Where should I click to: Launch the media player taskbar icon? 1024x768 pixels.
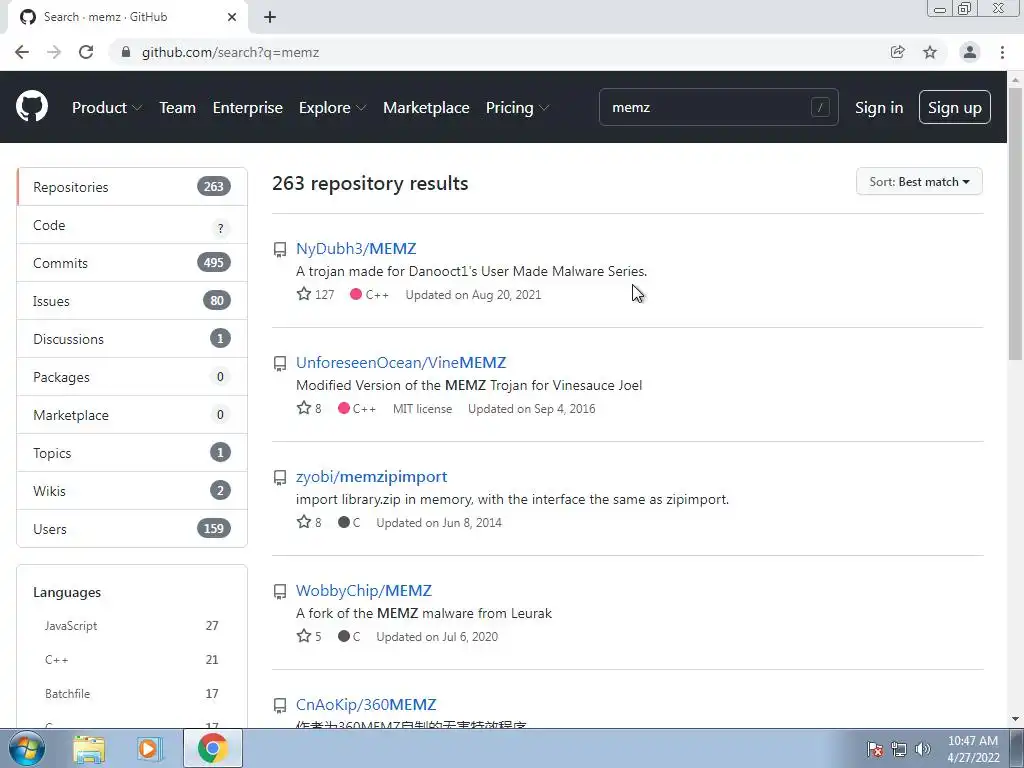point(148,748)
